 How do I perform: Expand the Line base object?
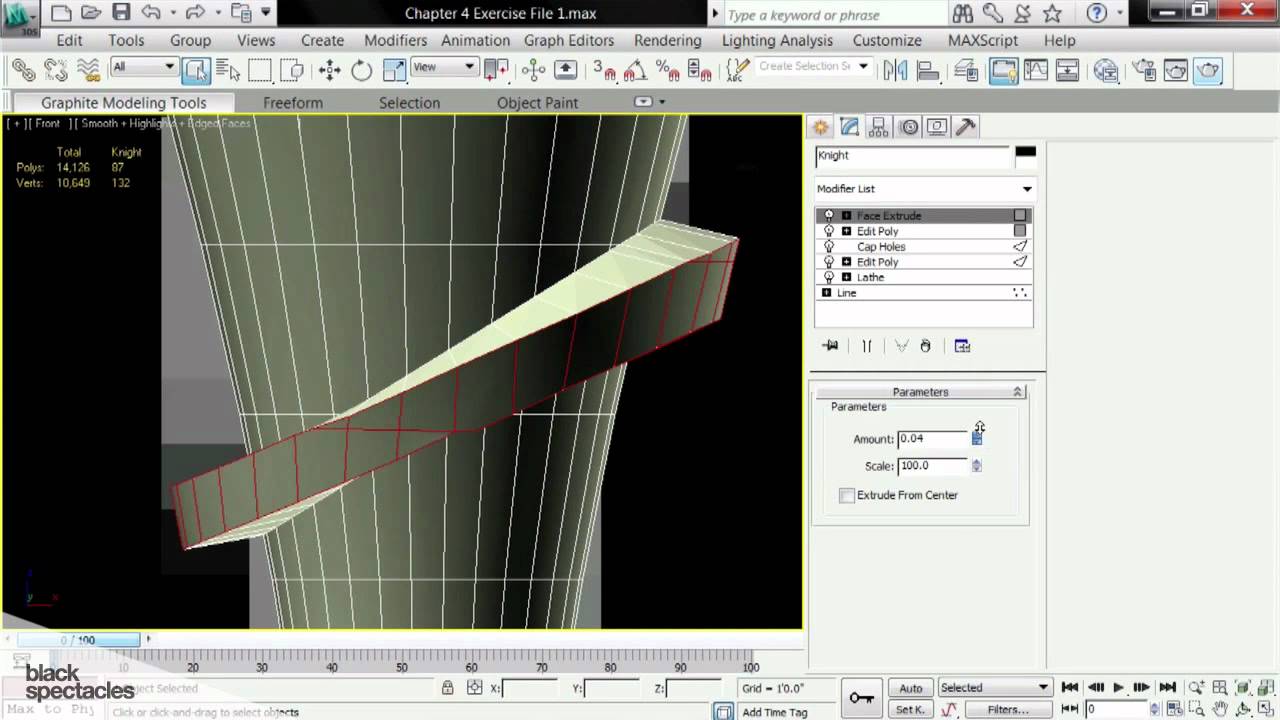826,293
